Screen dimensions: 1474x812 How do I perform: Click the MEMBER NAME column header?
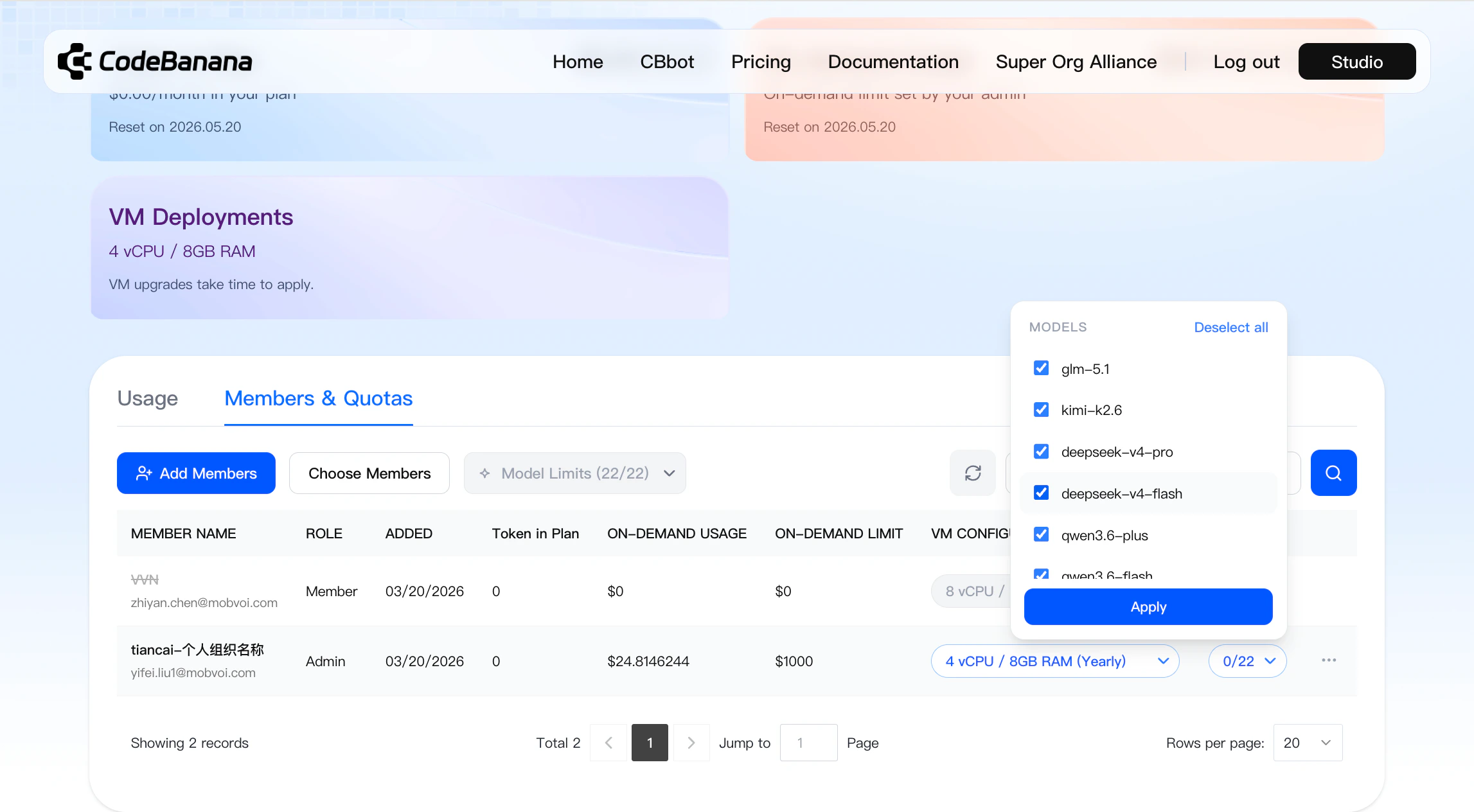coord(184,533)
